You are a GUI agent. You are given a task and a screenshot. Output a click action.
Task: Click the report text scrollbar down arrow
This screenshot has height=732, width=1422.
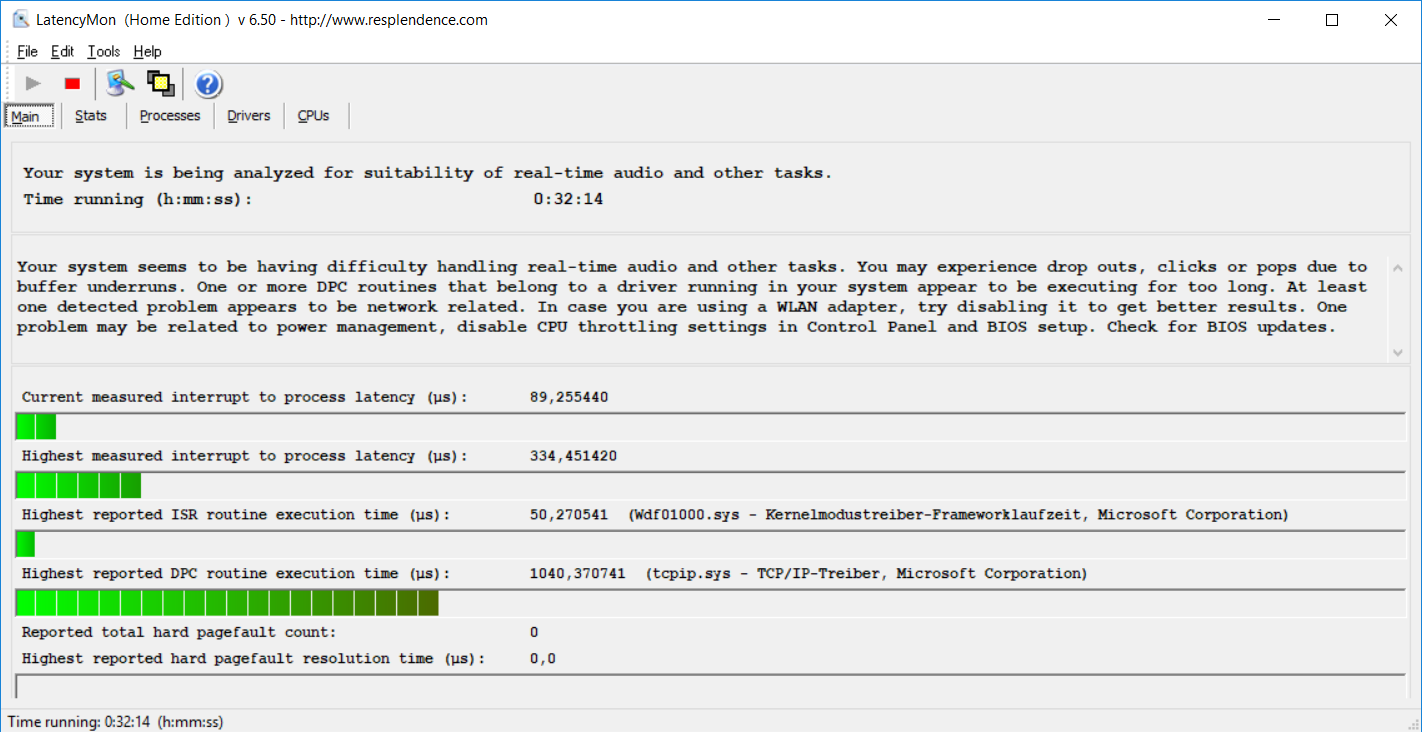pyautogui.click(x=1398, y=352)
